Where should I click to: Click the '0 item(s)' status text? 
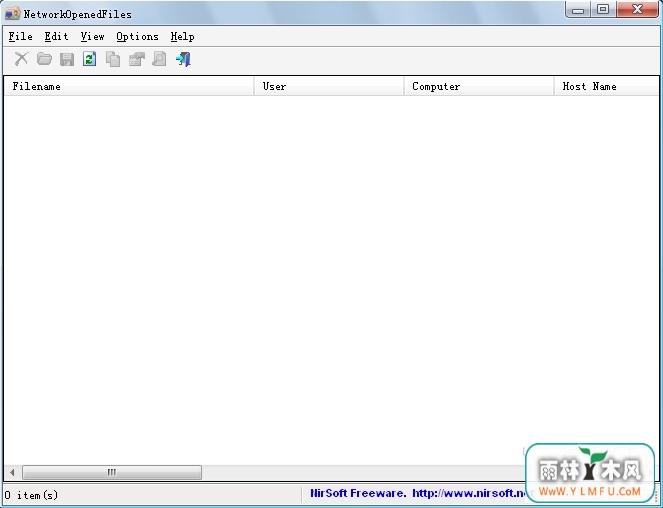[x=31, y=494]
